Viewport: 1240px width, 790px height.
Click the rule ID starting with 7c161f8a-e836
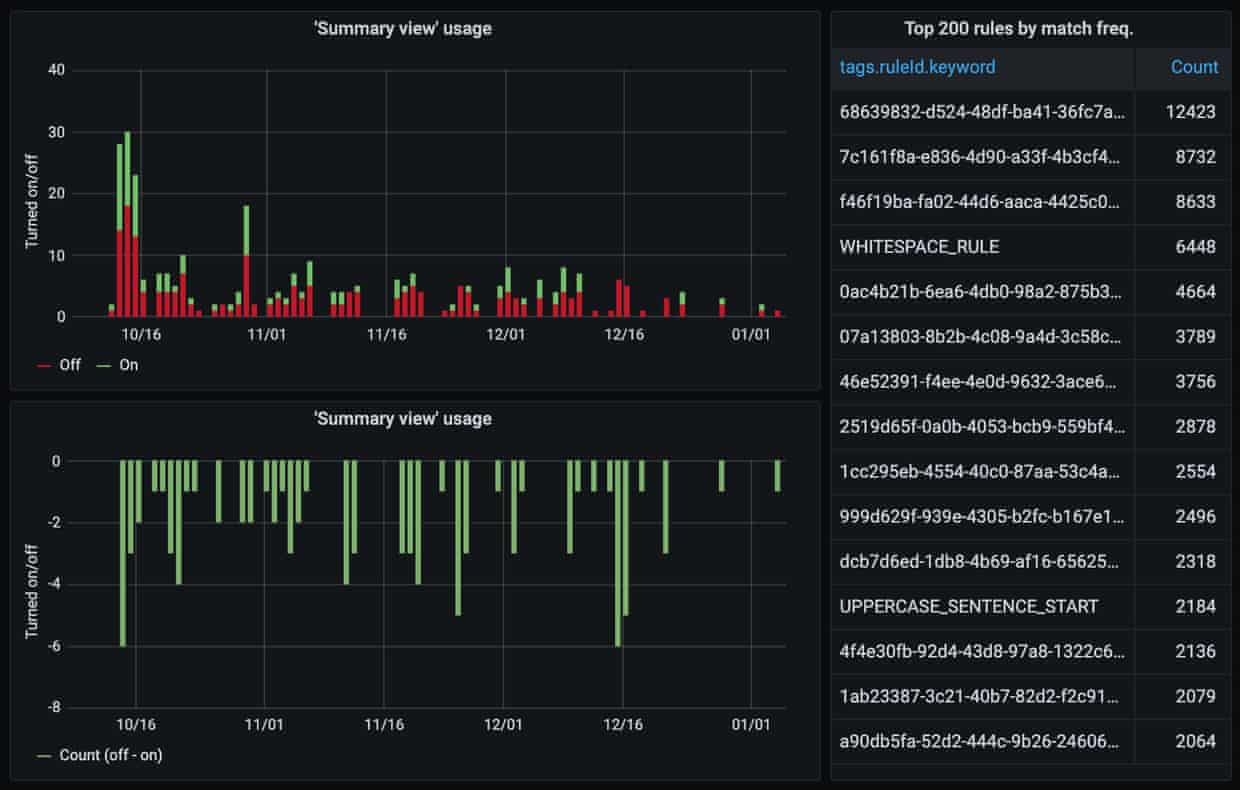point(982,156)
